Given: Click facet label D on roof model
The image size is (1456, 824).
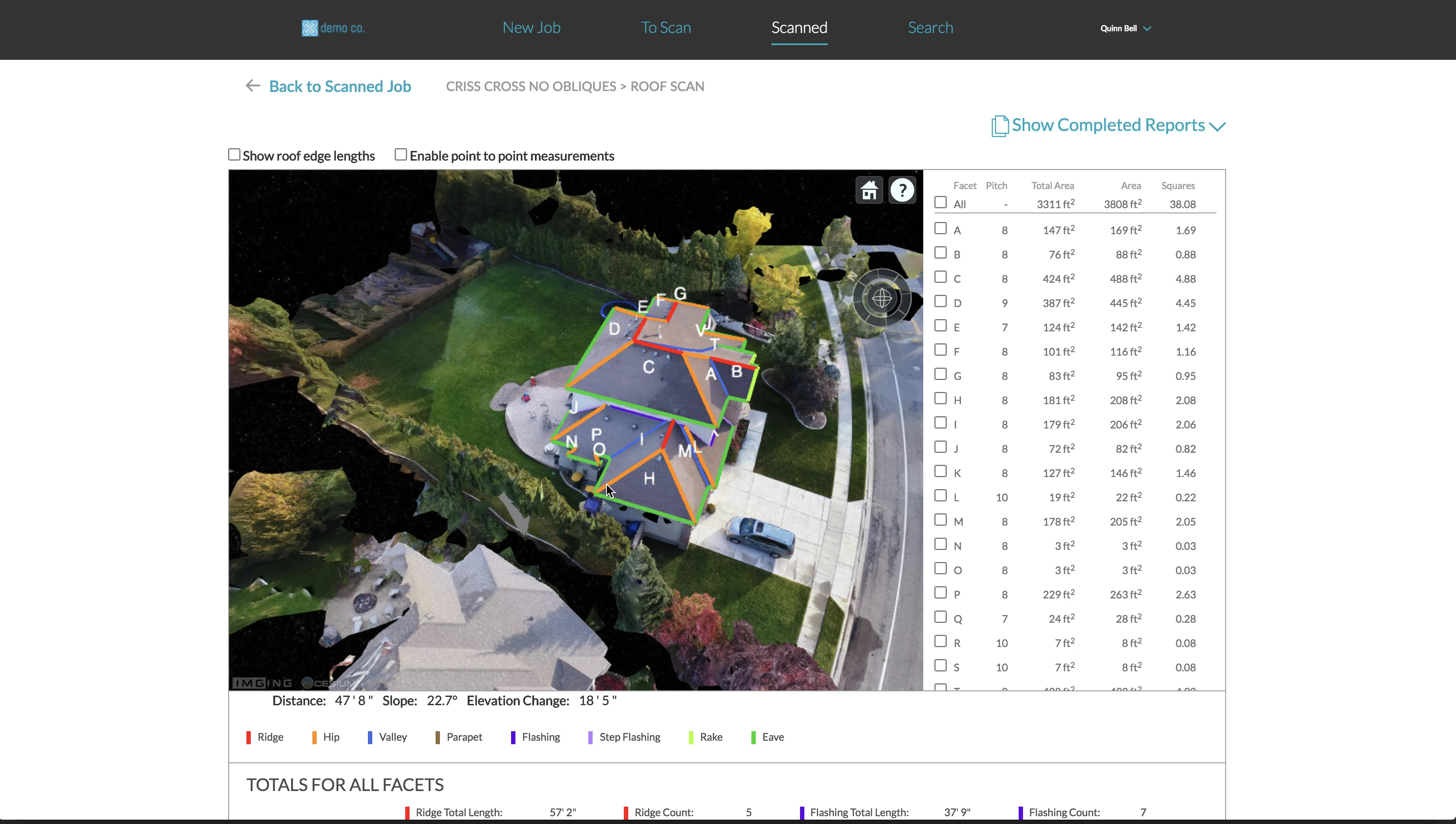Looking at the screenshot, I should [614, 328].
